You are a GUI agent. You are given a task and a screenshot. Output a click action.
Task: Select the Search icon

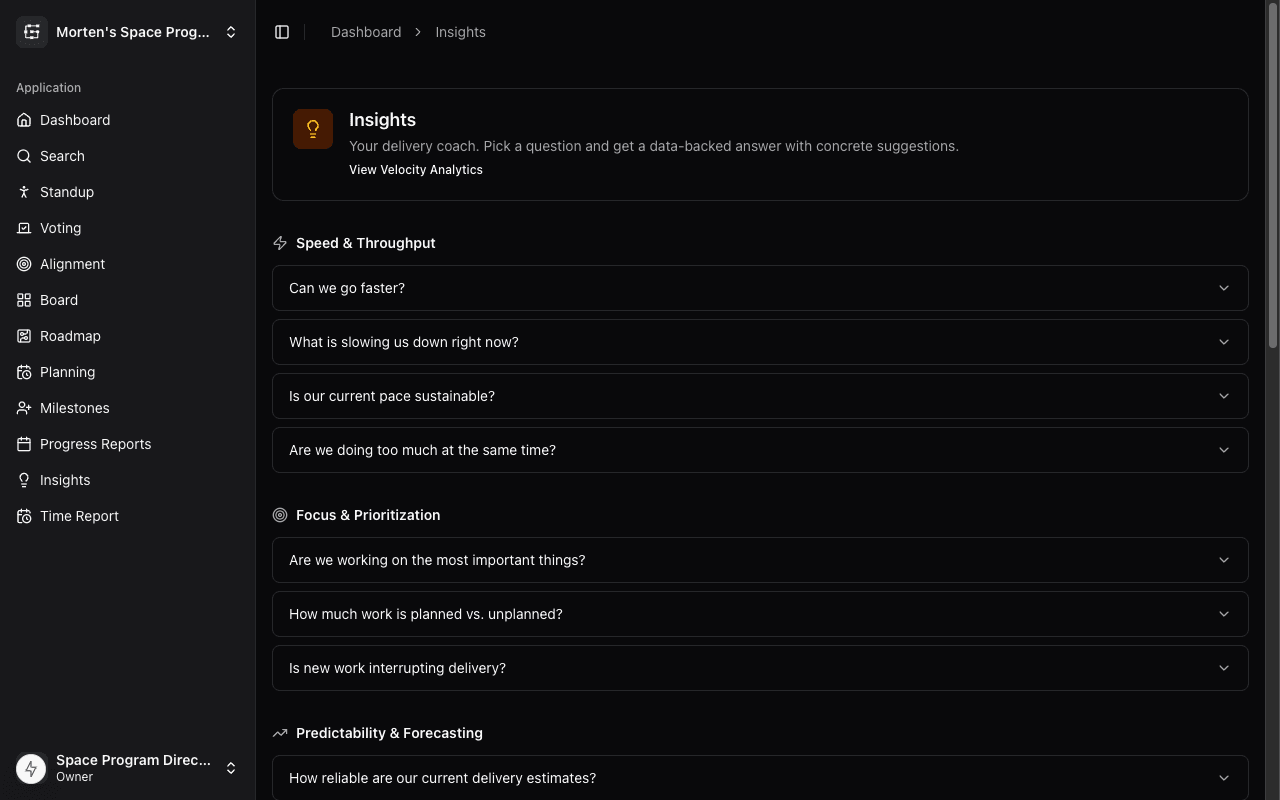click(x=24, y=156)
